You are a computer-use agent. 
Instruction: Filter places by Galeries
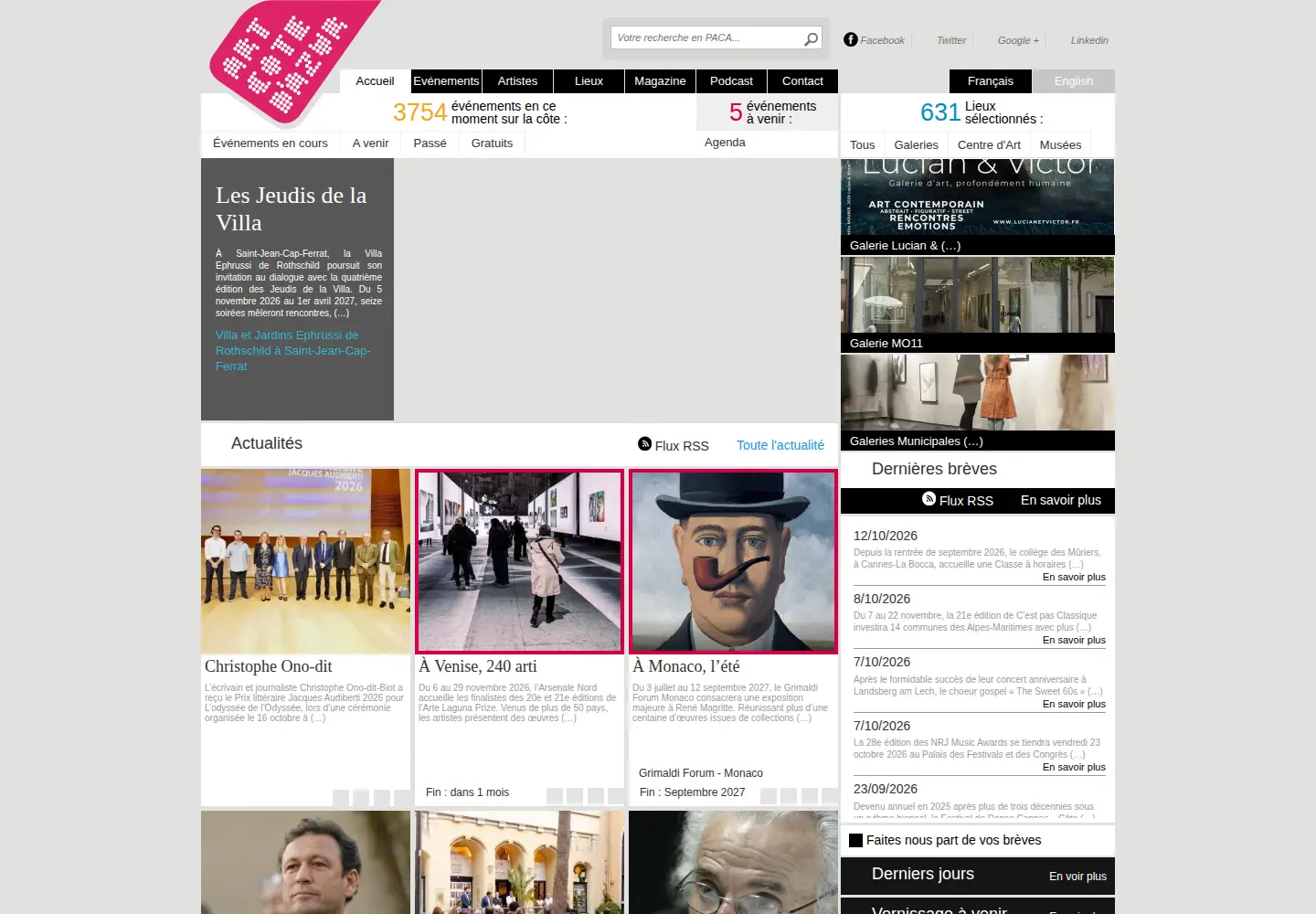coord(916,145)
